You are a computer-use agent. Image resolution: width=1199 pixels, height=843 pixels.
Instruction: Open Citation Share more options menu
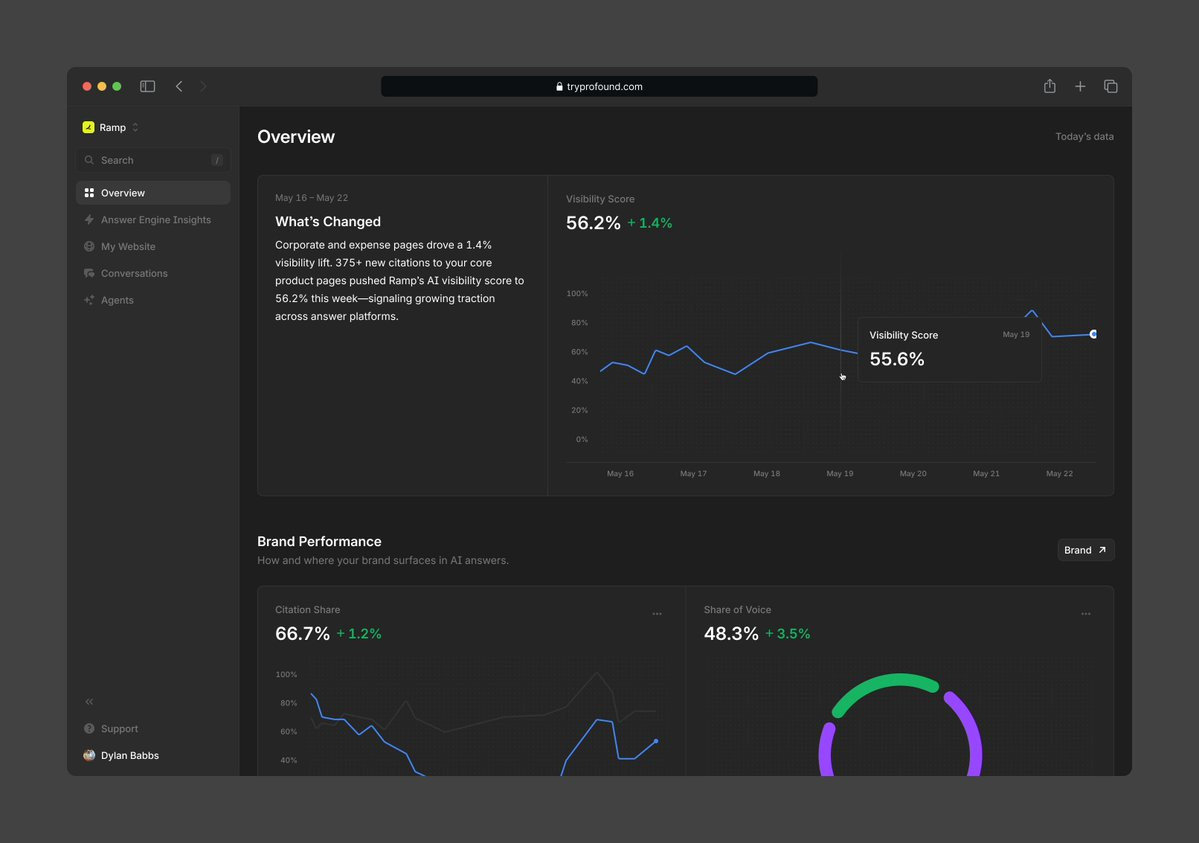coord(657,614)
